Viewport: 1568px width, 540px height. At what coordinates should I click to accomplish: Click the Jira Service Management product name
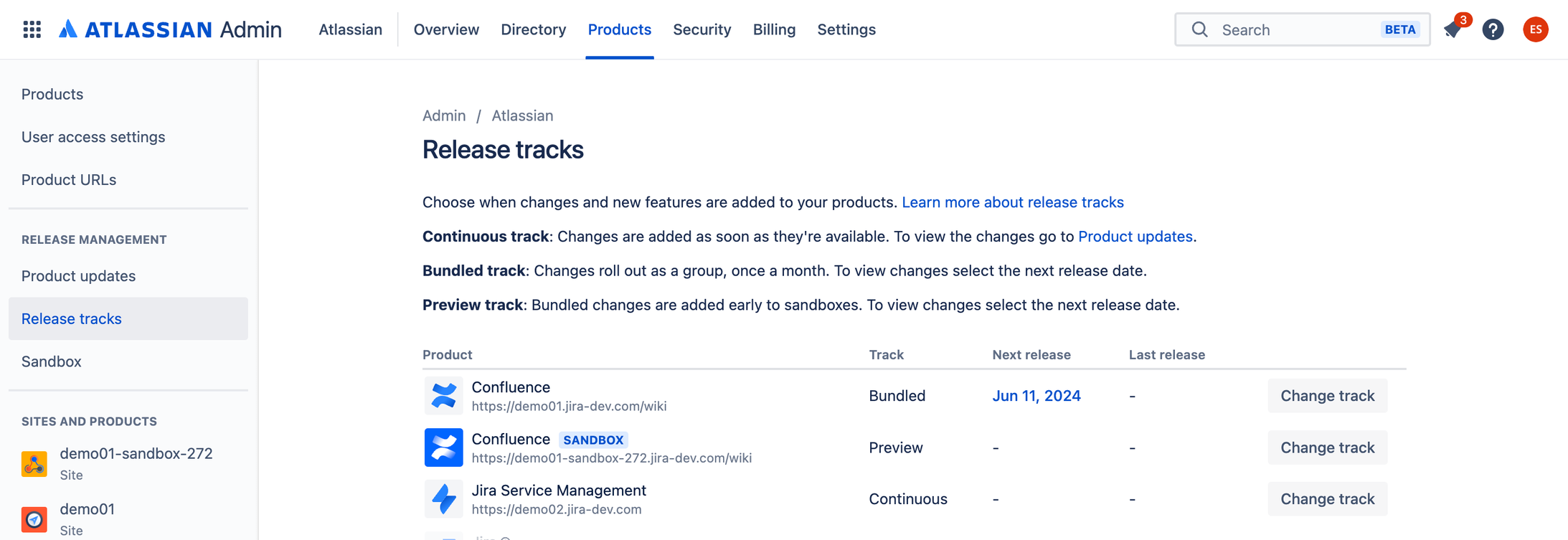[x=559, y=491]
